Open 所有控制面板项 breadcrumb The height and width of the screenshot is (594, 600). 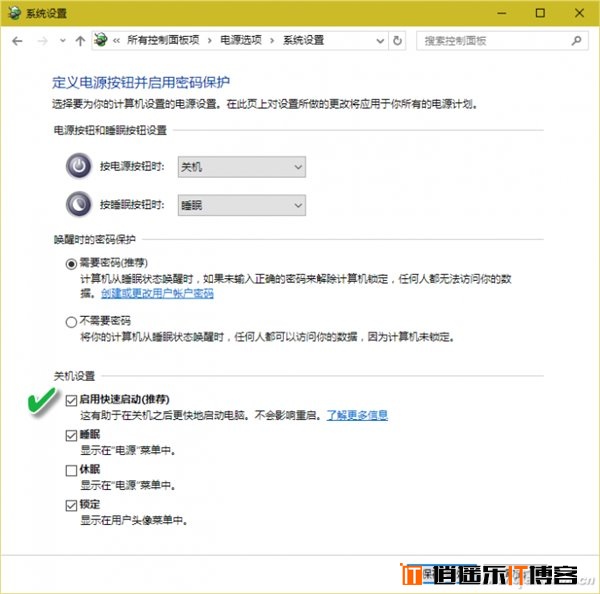coord(163,40)
